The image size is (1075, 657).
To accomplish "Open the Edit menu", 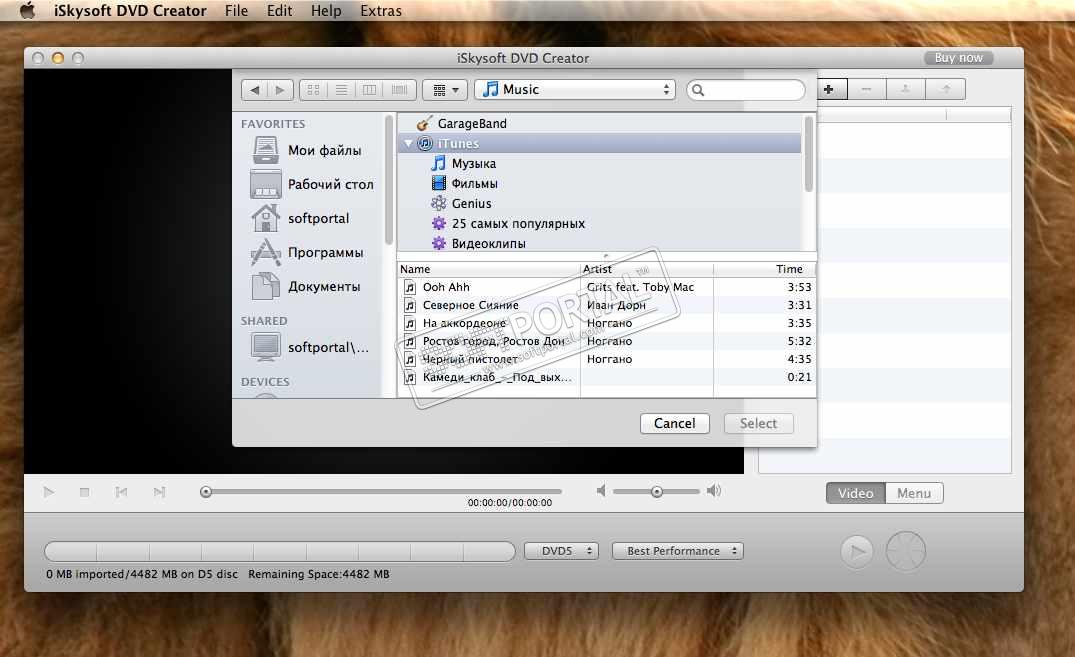I will click(279, 10).
